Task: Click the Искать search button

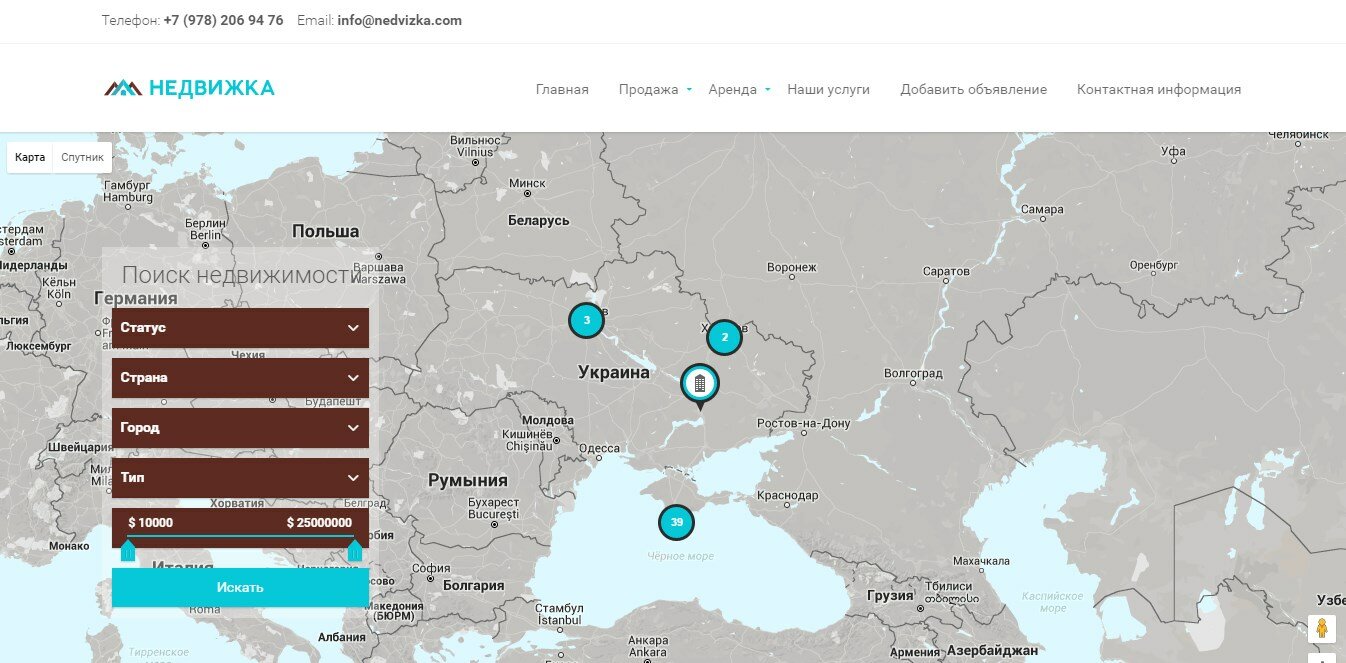Action: coord(240,587)
